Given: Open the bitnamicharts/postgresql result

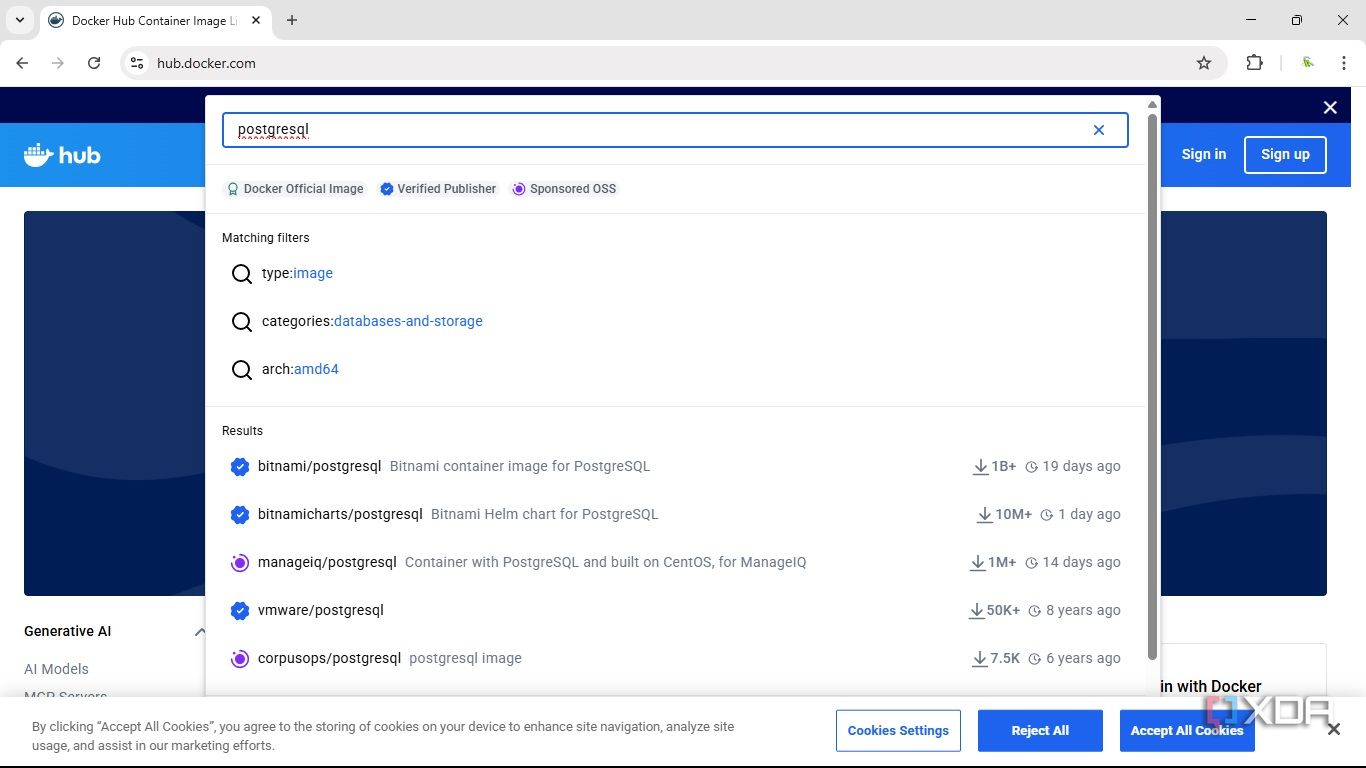Looking at the screenshot, I should tap(676, 514).
